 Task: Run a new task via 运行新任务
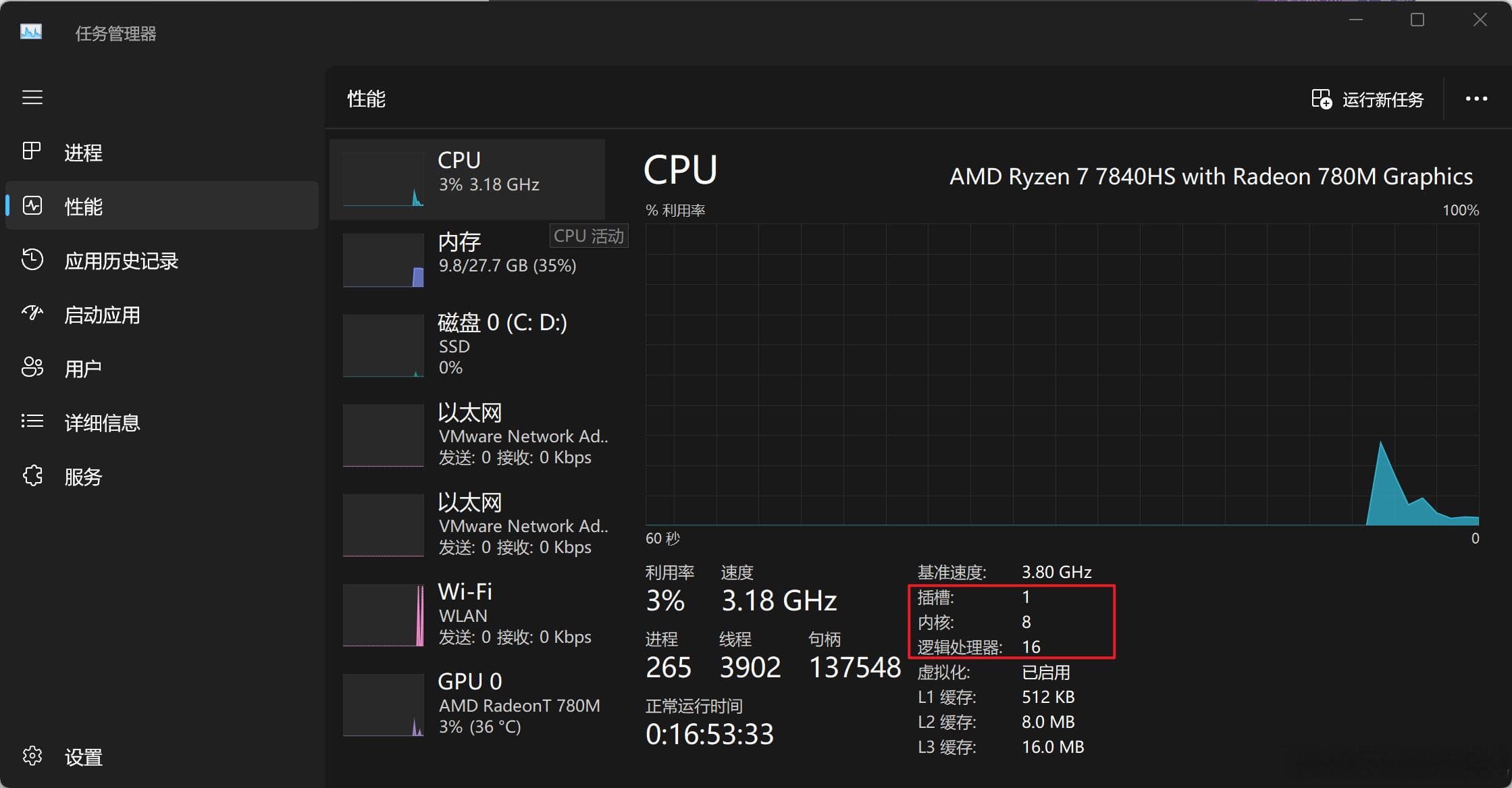(x=1367, y=99)
